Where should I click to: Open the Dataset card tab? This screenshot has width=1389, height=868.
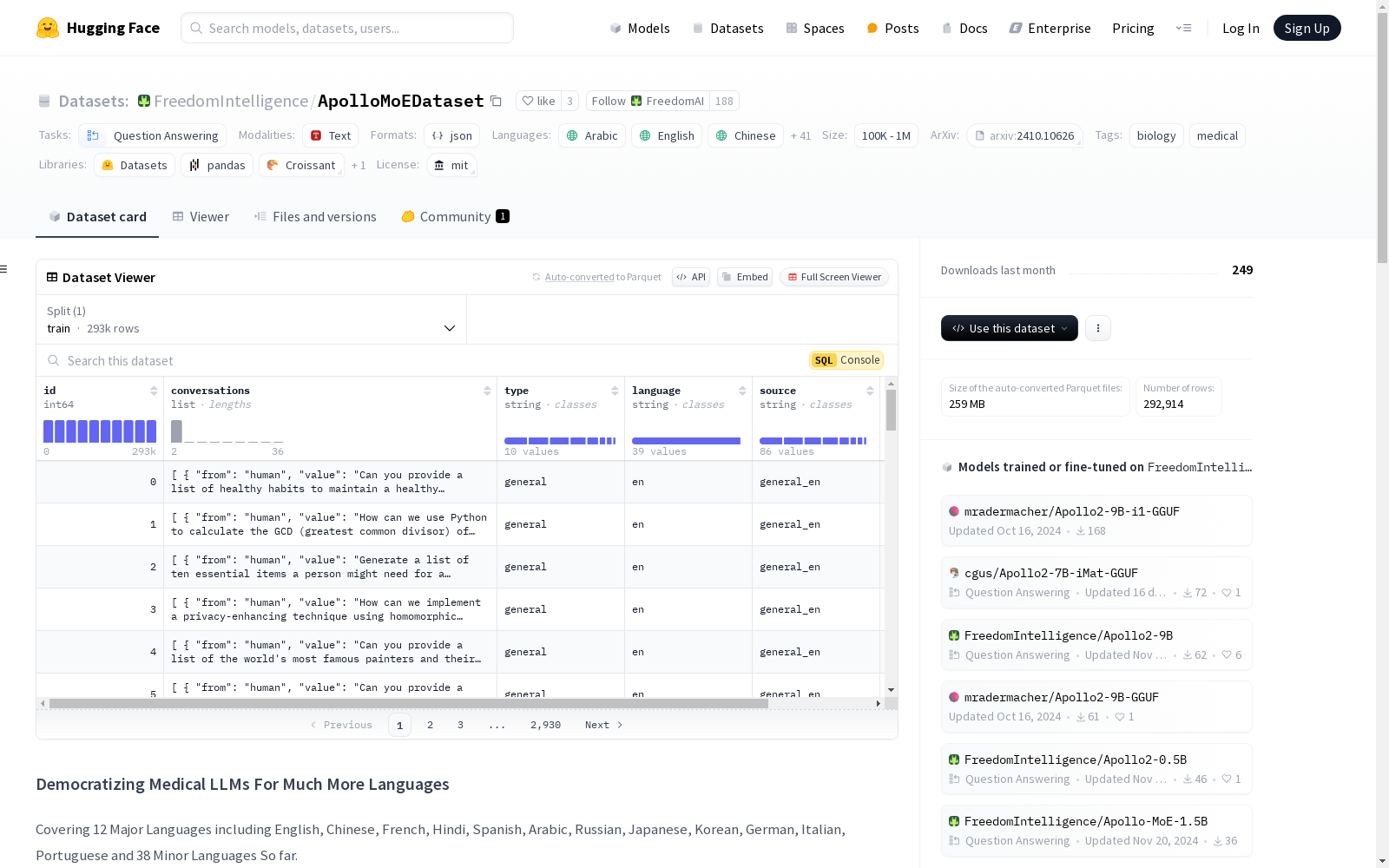point(97,217)
